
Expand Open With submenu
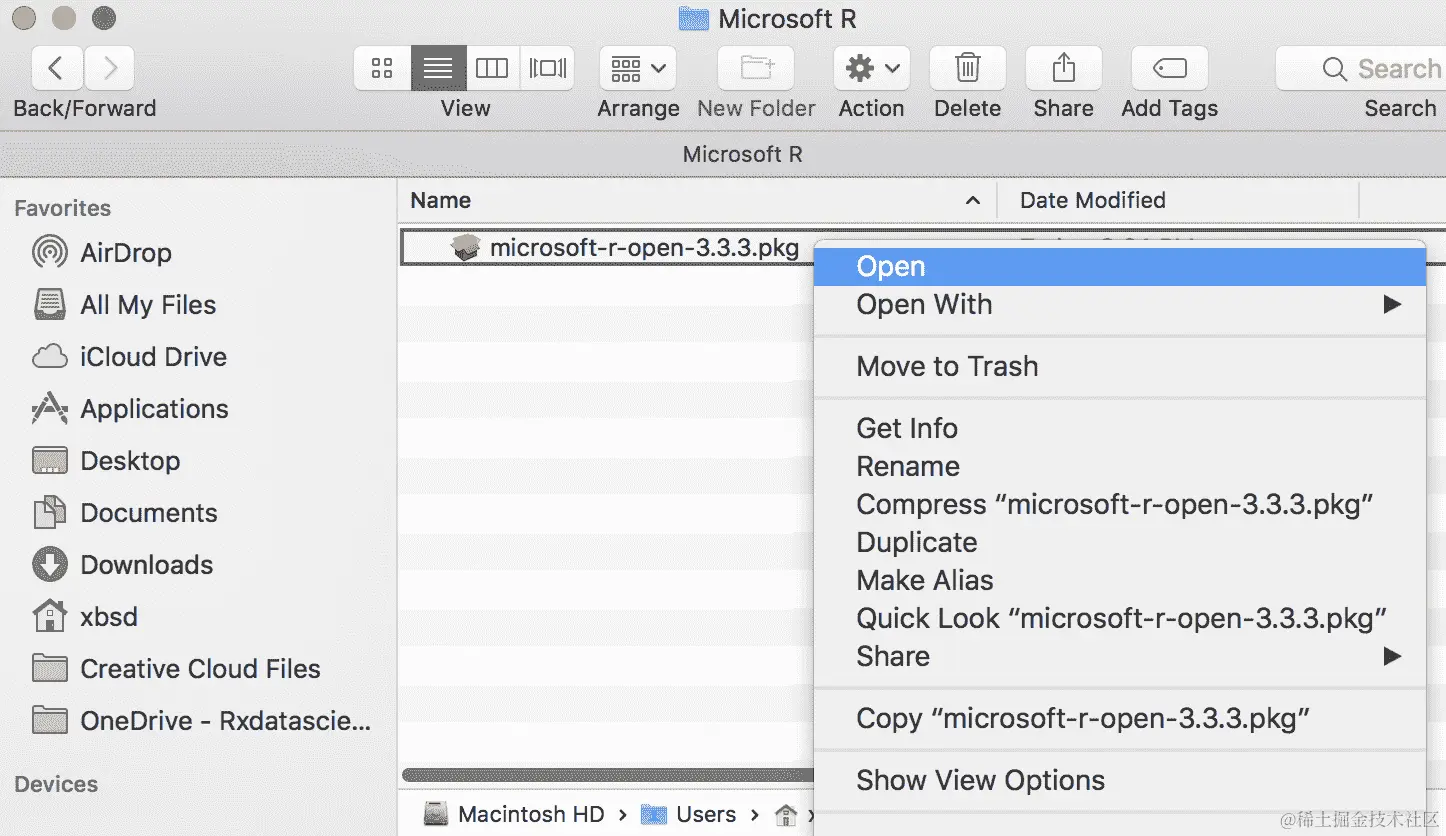pos(1119,305)
